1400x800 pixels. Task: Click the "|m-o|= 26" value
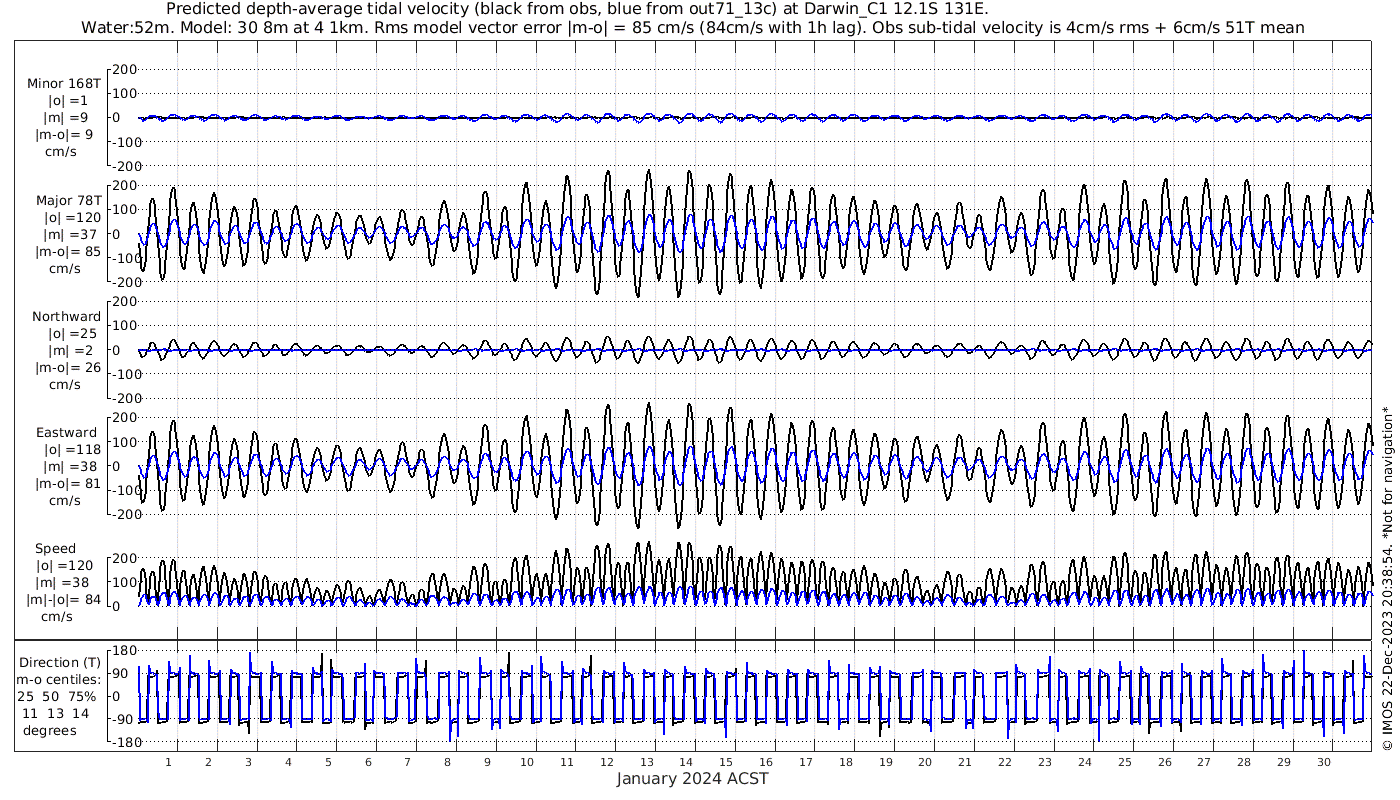(66, 367)
